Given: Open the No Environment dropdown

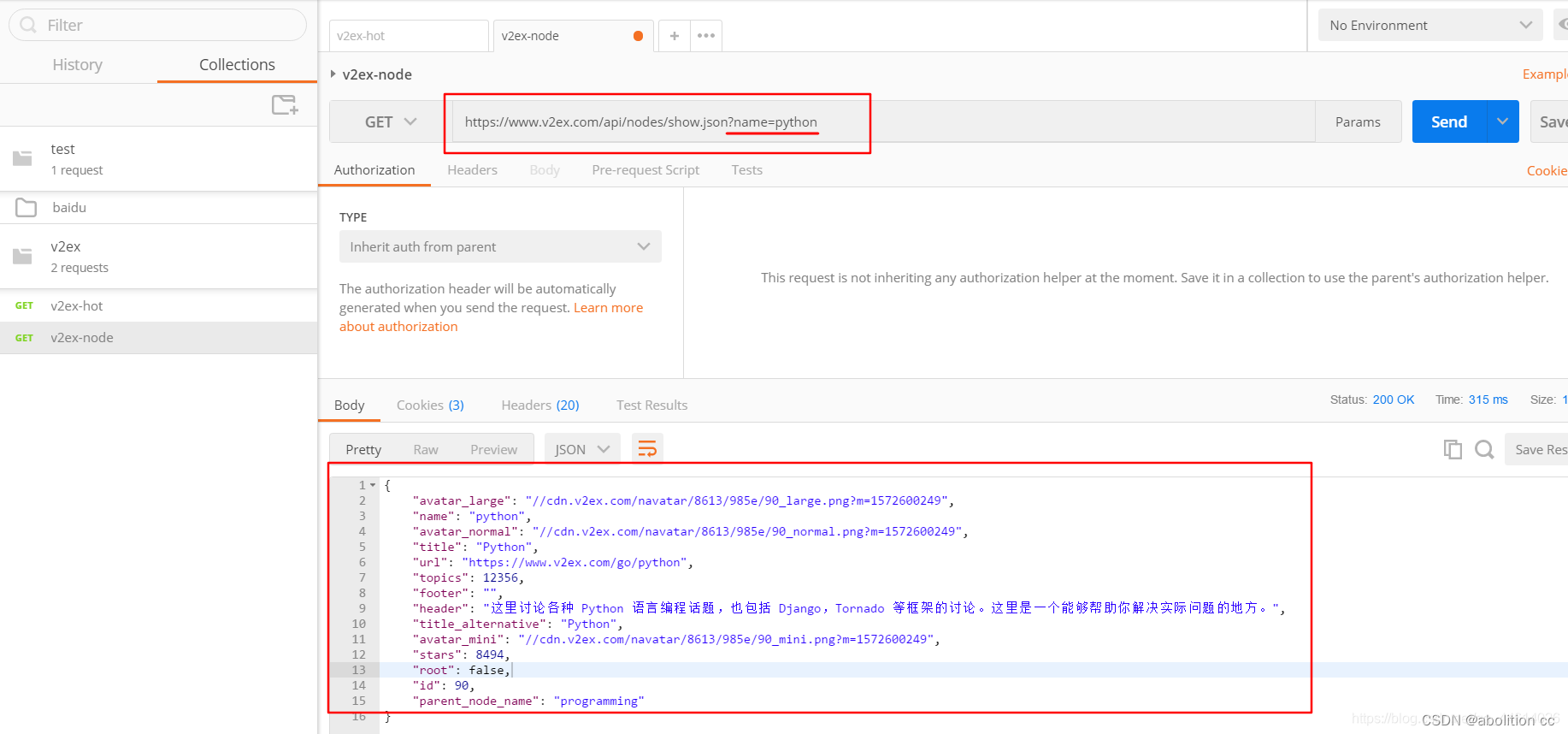Looking at the screenshot, I should 1430,25.
